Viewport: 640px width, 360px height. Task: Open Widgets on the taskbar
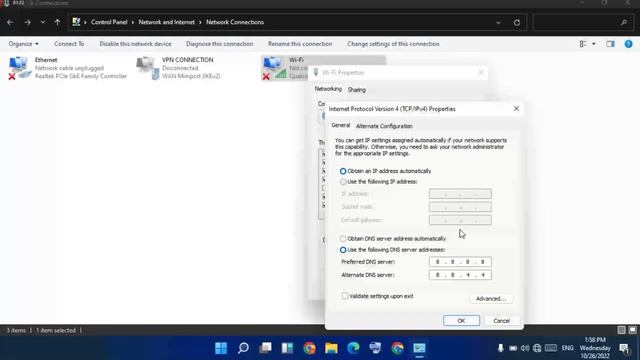click(x=287, y=348)
